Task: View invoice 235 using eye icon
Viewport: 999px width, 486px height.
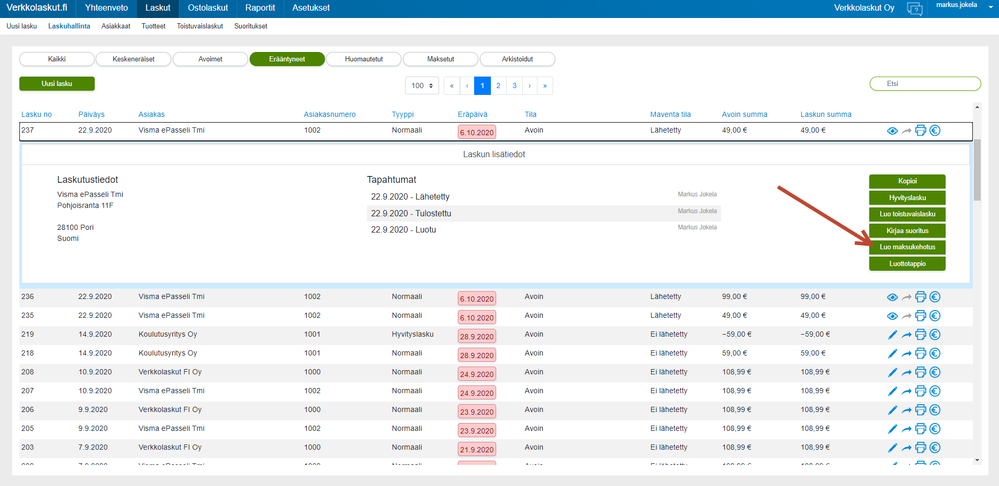Action: (x=892, y=315)
